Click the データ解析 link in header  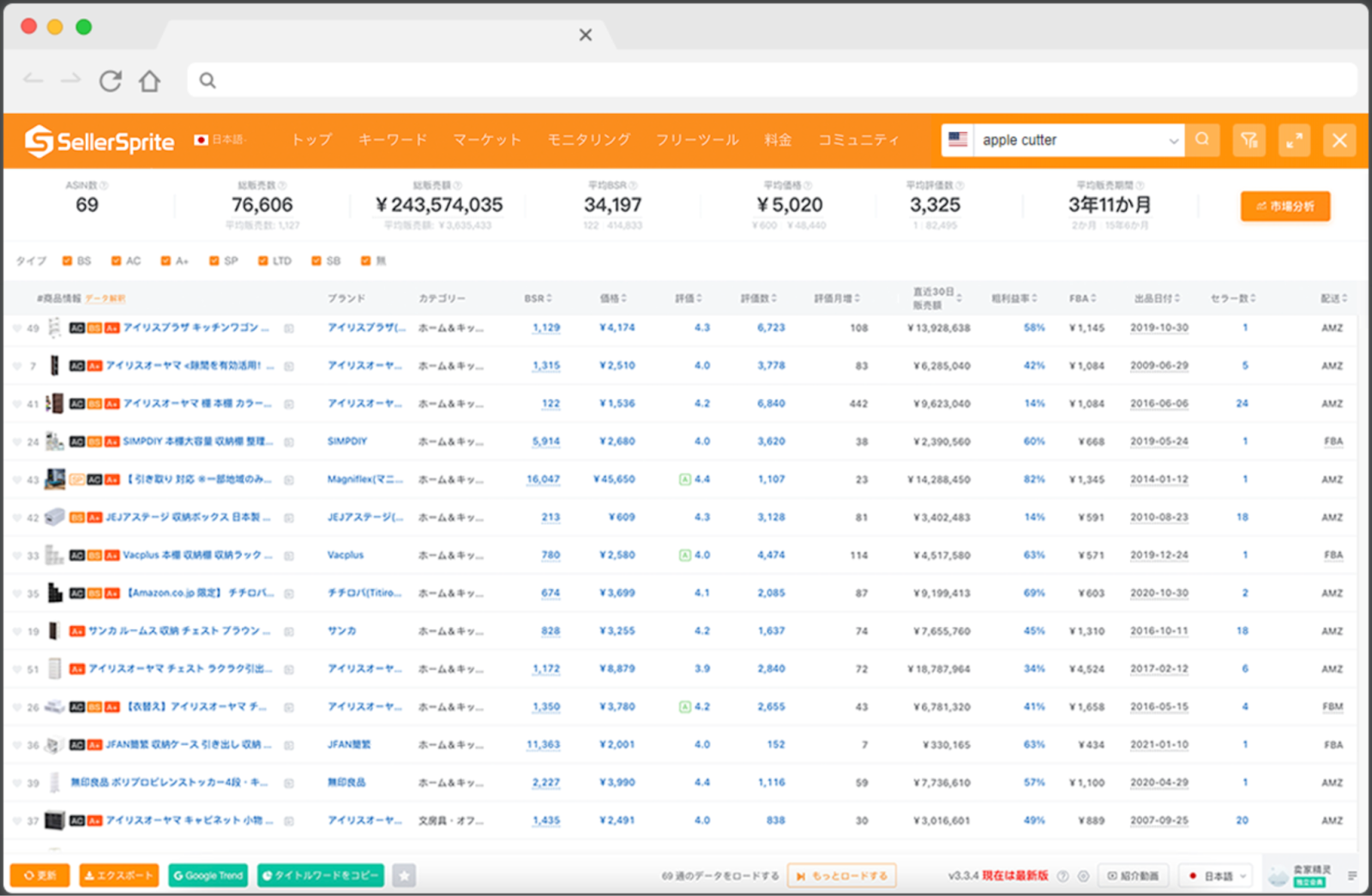[x=105, y=298]
